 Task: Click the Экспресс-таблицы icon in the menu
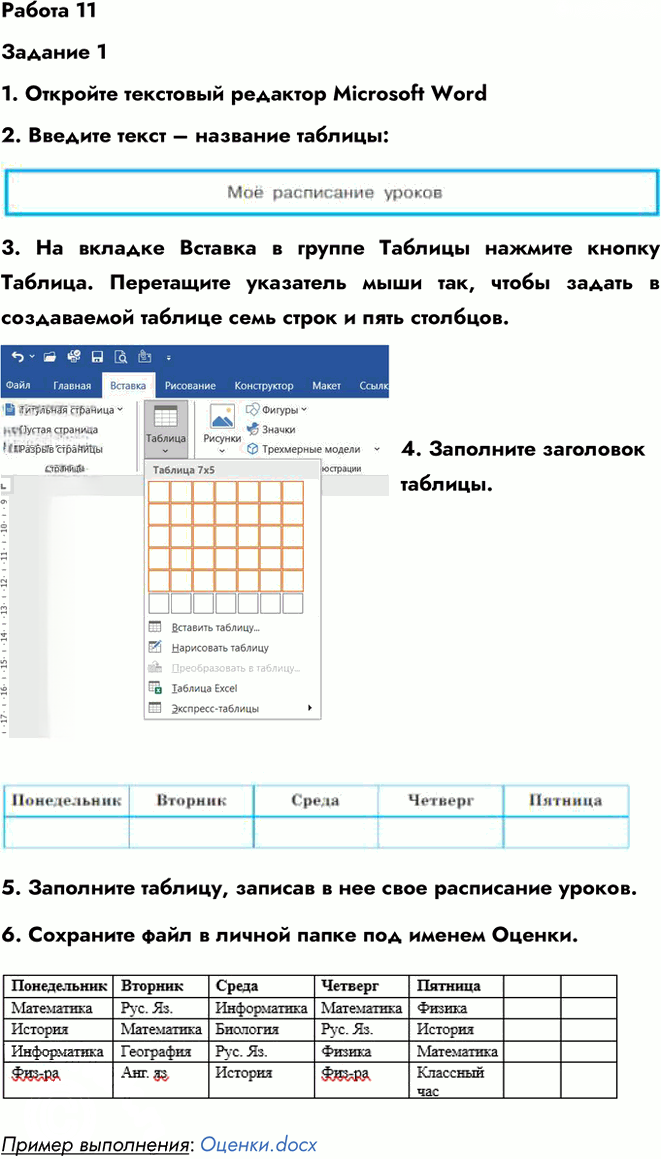click(x=155, y=708)
